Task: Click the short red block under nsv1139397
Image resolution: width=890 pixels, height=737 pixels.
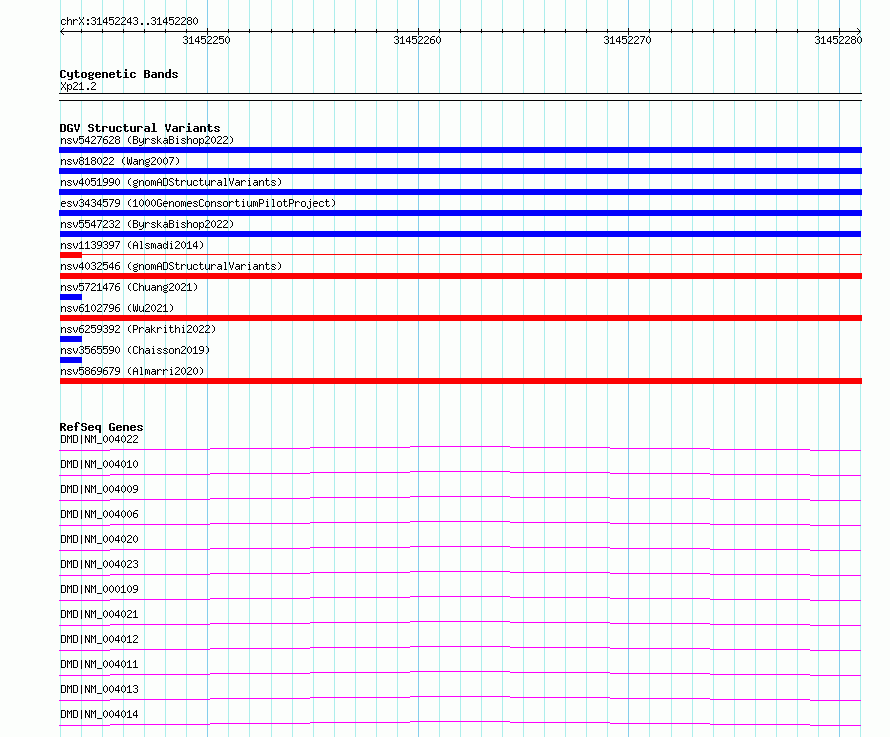Action: (x=71, y=255)
